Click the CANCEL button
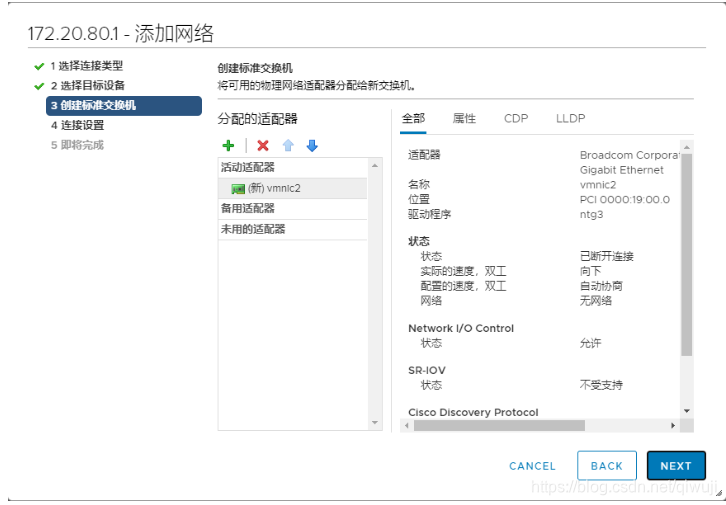 pos(532,466)
